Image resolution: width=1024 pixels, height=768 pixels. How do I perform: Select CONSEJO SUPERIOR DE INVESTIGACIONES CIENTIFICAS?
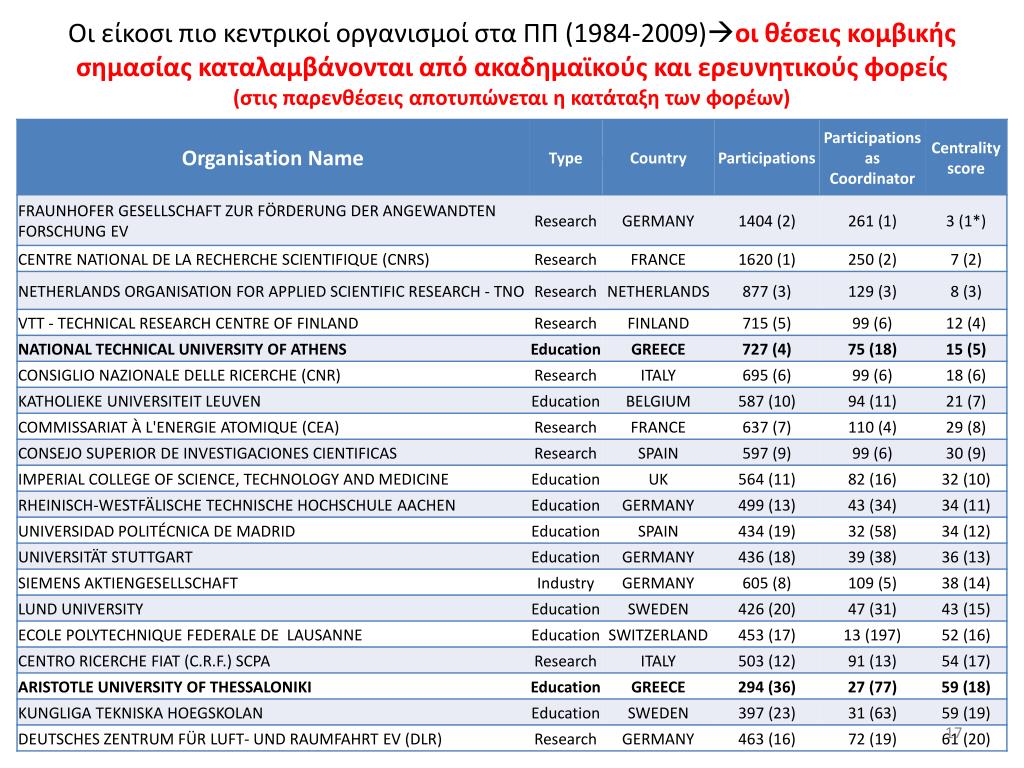tap(208, 453)
